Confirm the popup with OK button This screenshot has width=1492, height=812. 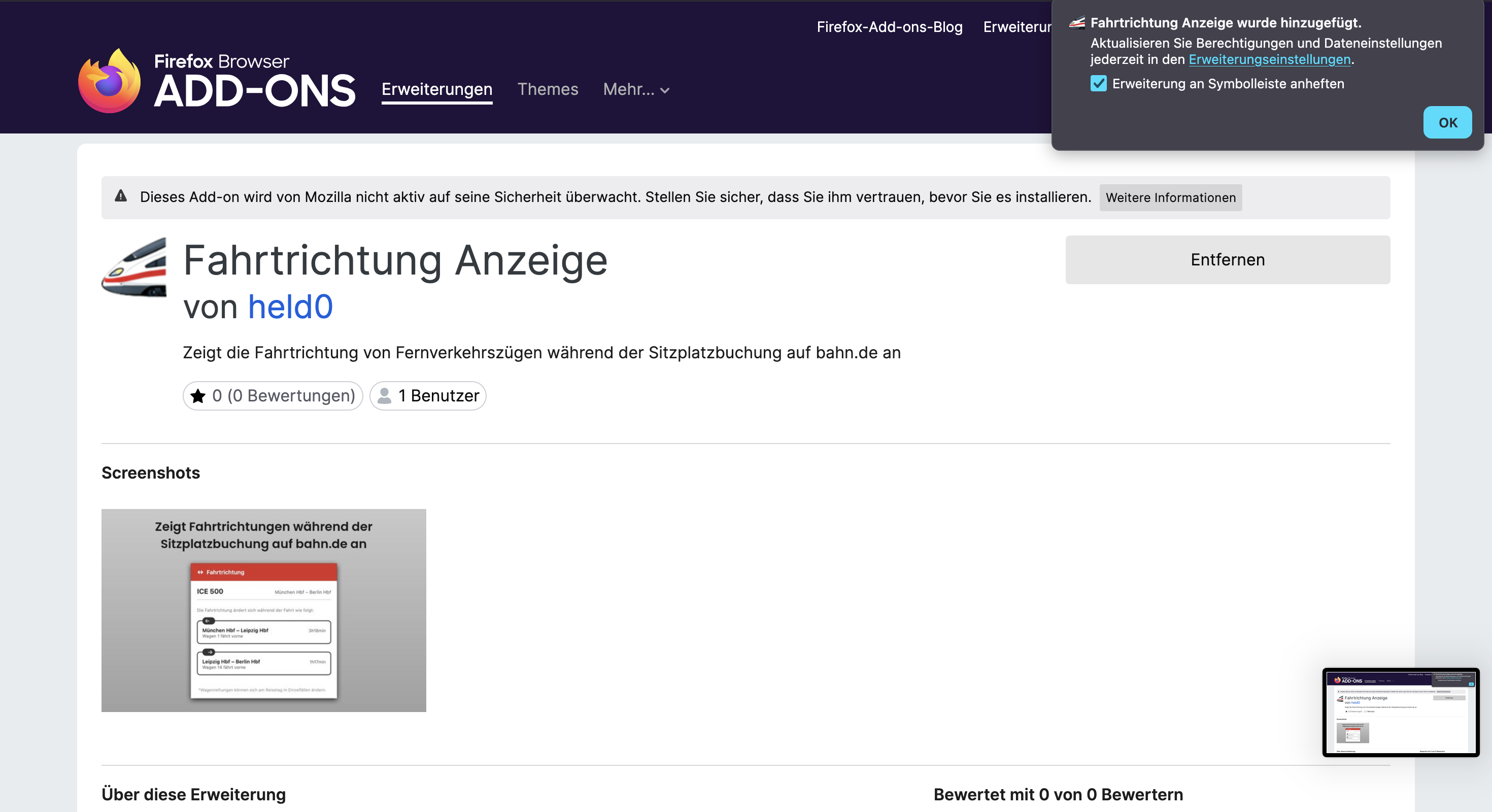pos(1447,122)
